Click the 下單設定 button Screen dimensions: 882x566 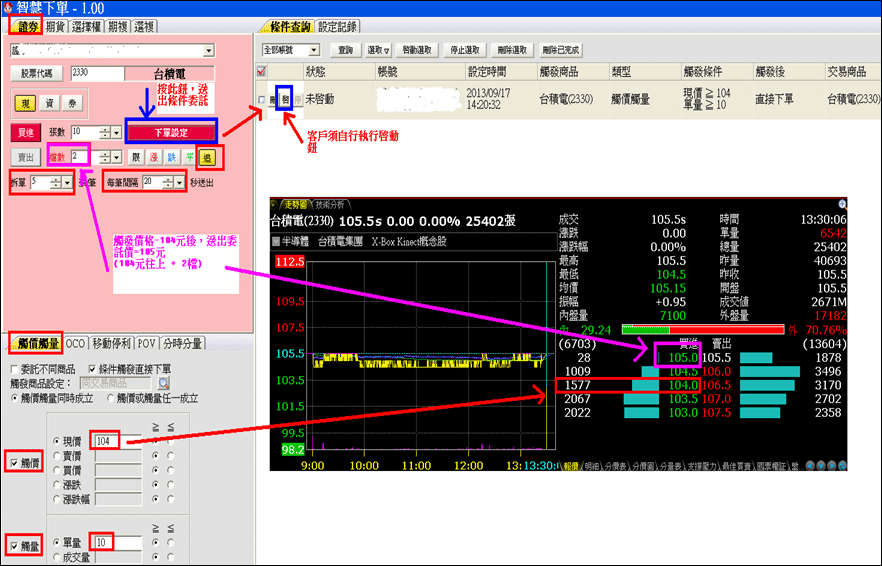coord(171,133)
